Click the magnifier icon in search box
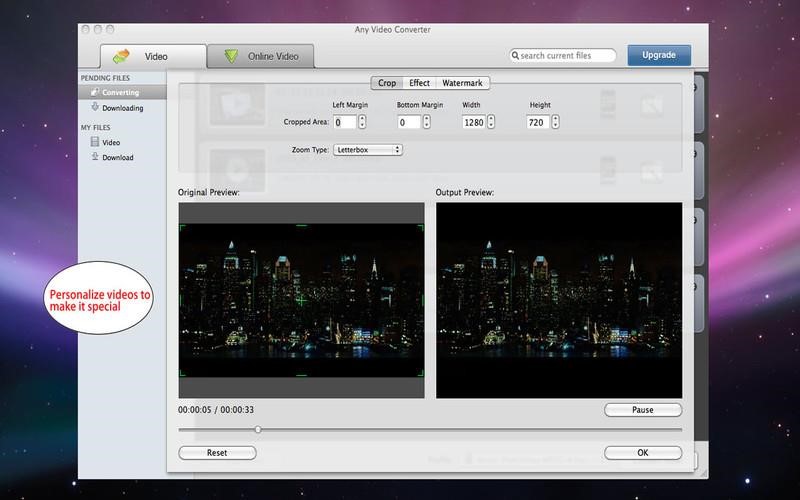 [516, 56]
